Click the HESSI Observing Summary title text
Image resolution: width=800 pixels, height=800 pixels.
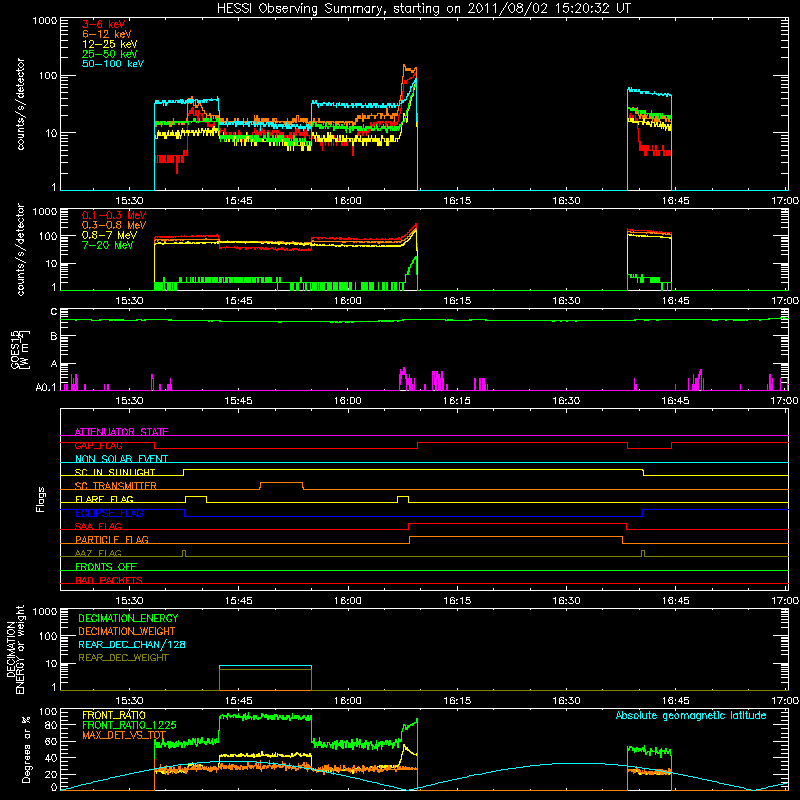(424, 9)
